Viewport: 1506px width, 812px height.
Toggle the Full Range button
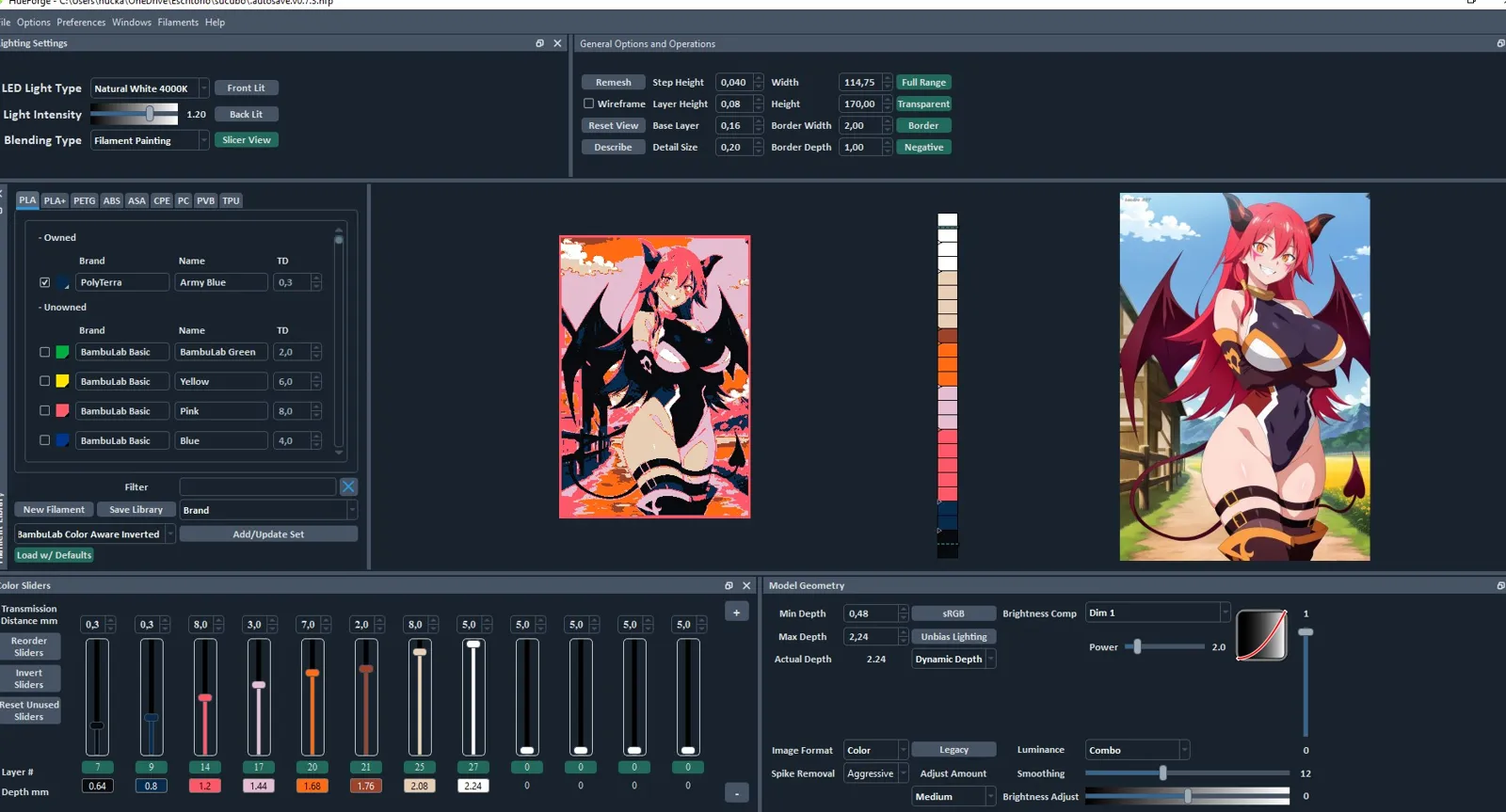pyautogui.click(x=923, y=82)
